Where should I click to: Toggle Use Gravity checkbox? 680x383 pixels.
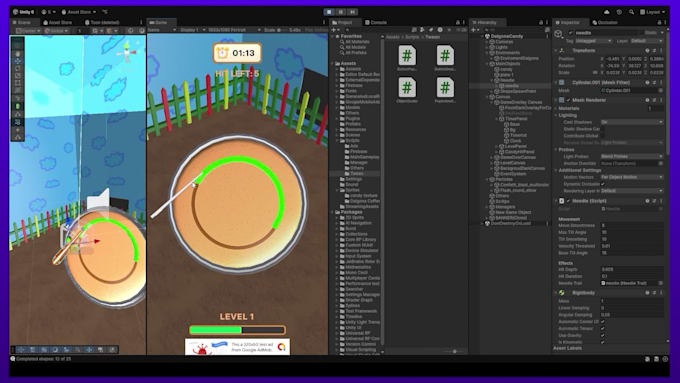tap(603, 336)
